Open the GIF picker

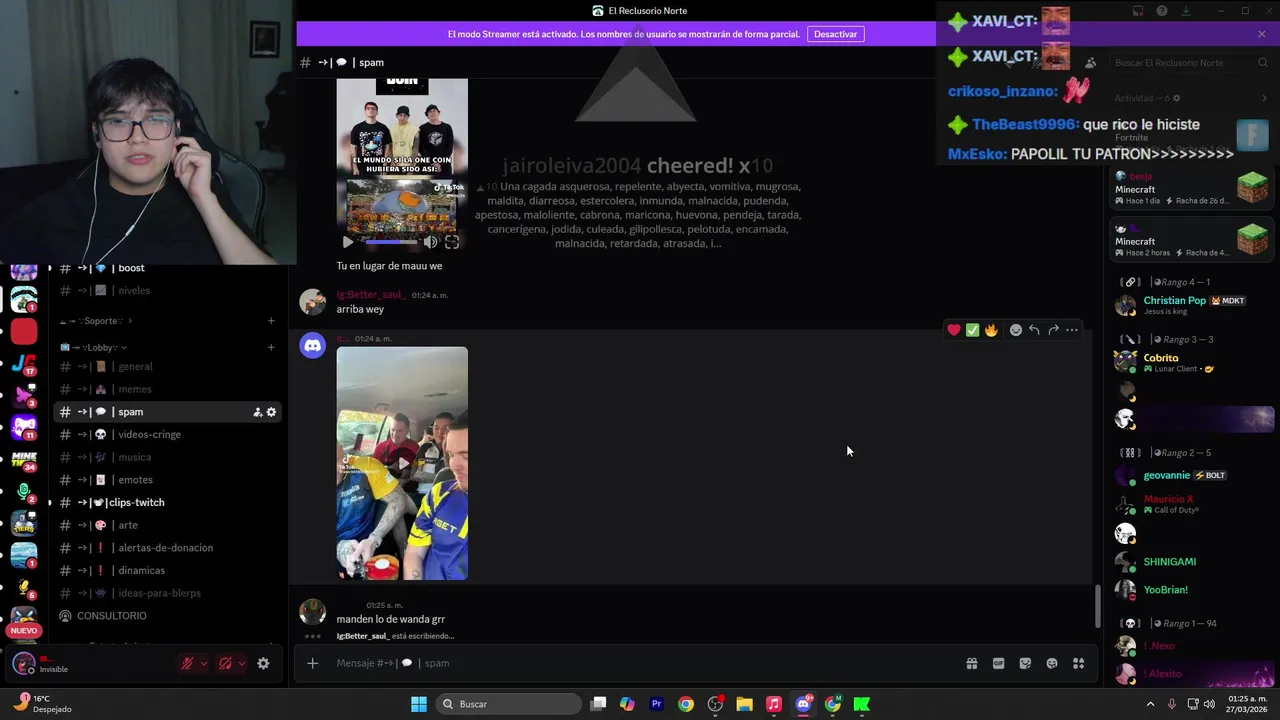(998, 663)
